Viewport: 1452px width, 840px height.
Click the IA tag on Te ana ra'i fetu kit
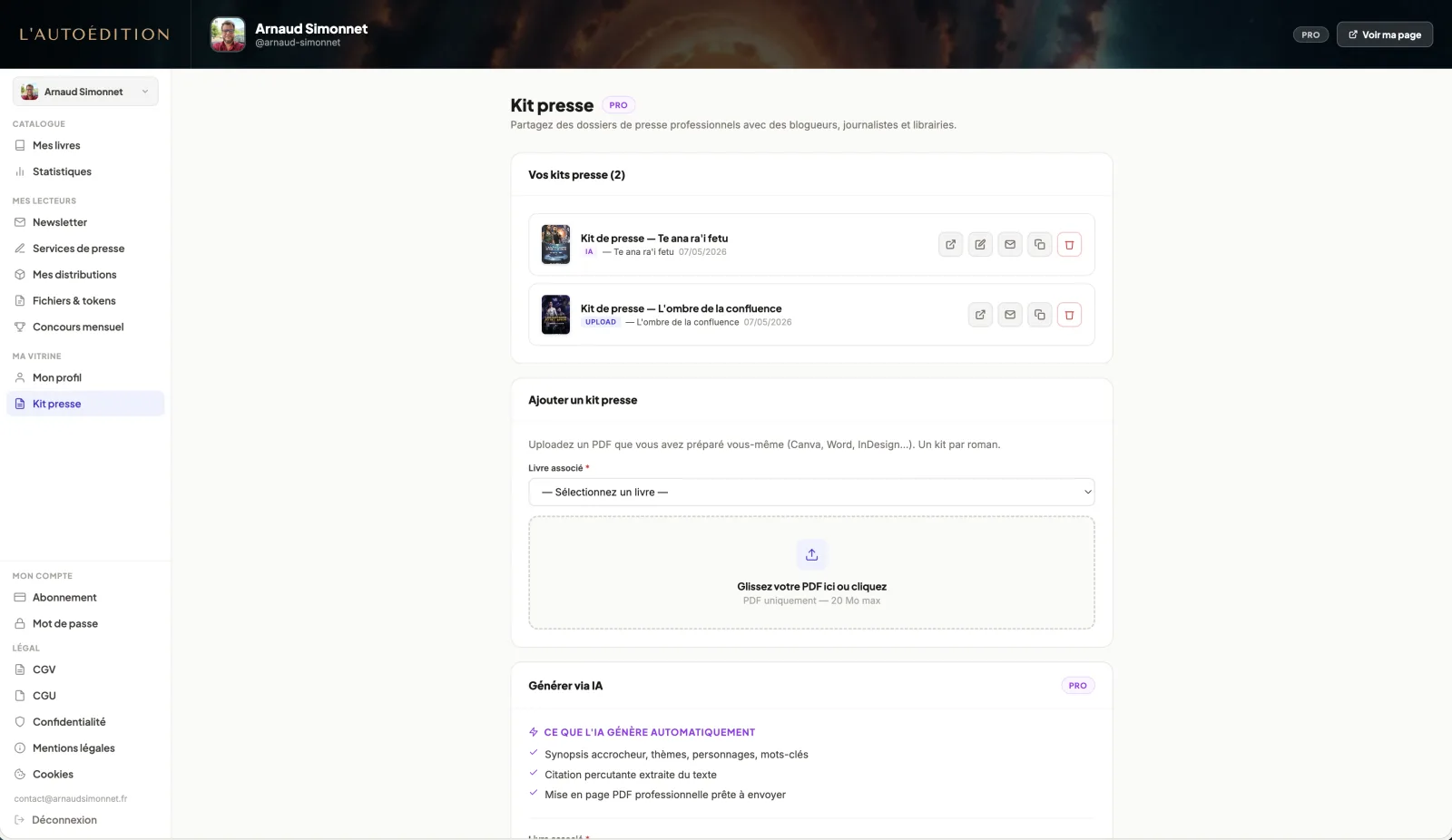point(589,252)
